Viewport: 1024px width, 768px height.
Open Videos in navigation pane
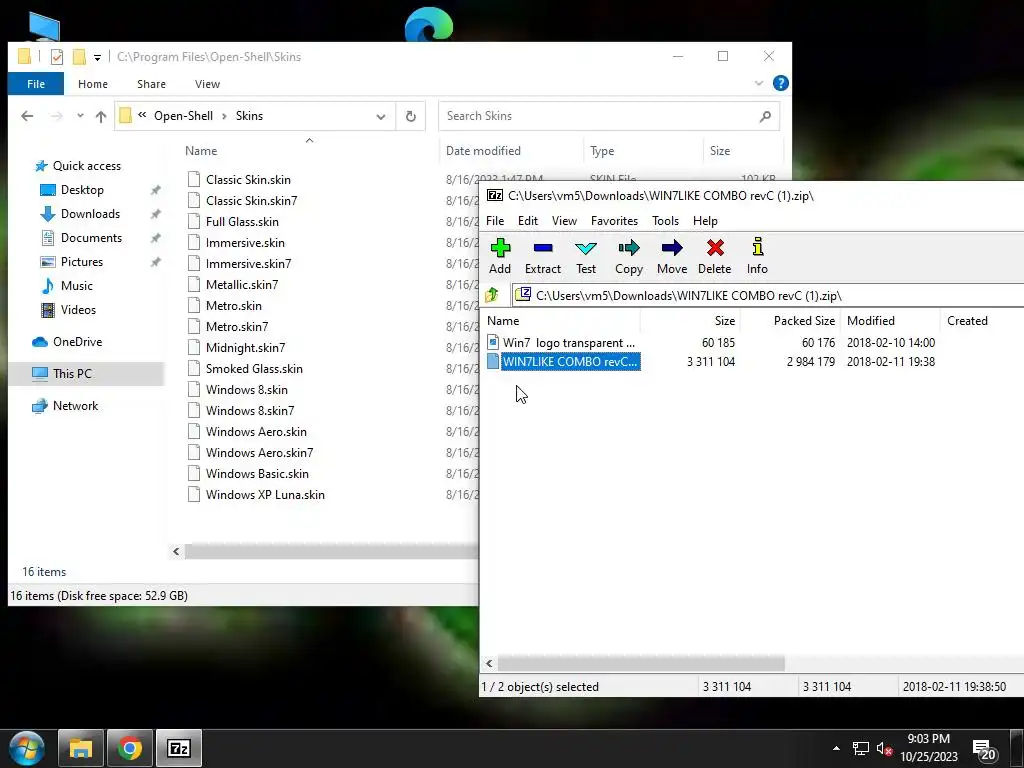(x=78, y=310)
